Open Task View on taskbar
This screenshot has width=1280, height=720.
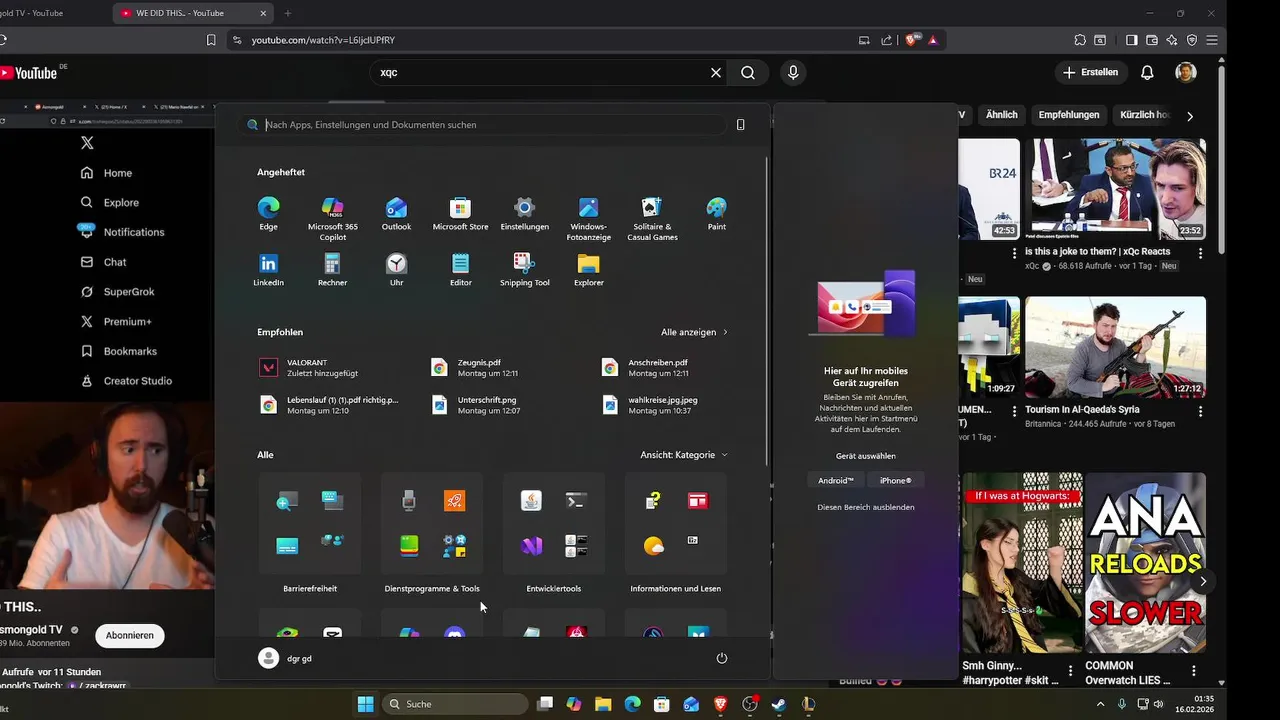[545, 704]
